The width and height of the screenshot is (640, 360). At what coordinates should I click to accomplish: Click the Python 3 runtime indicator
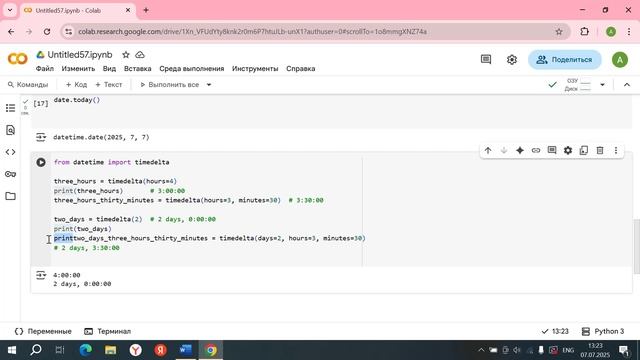coord(603,331)
